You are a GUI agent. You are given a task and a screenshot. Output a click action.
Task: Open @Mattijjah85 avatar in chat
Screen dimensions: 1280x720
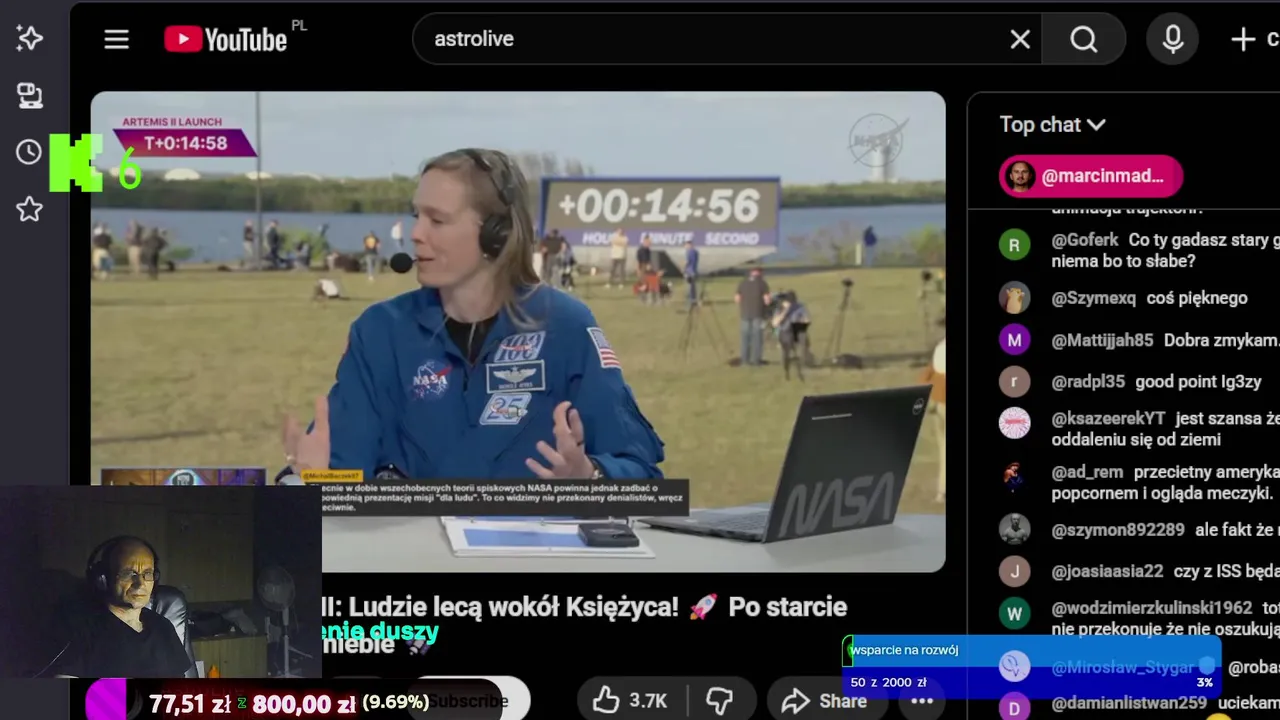[x=1014, y=340]
